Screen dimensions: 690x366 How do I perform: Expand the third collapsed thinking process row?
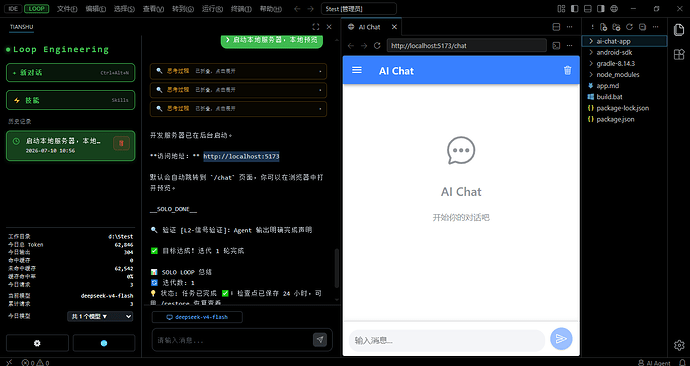238,108
